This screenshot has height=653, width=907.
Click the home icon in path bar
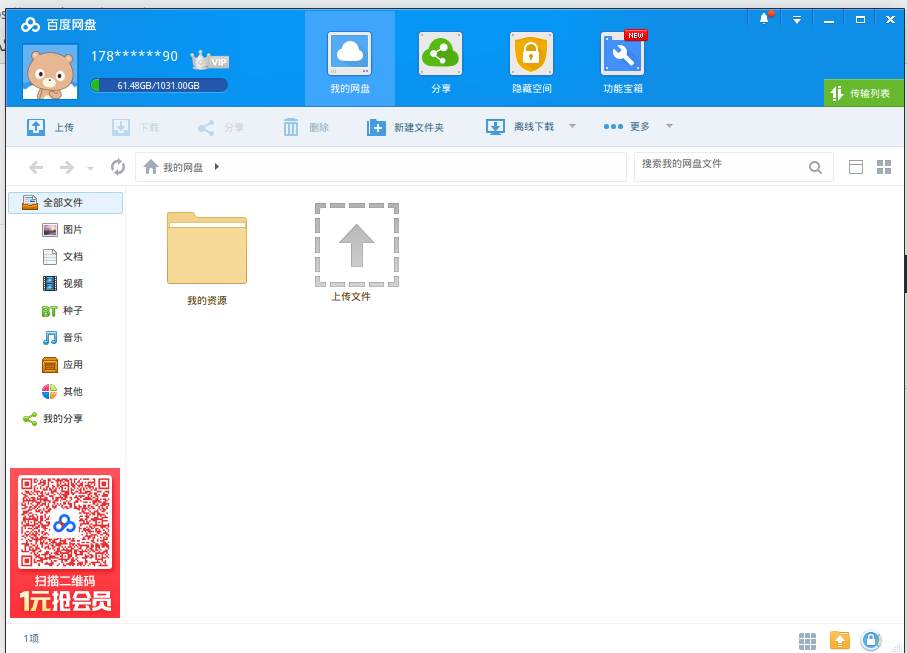(x=150, y=167)
